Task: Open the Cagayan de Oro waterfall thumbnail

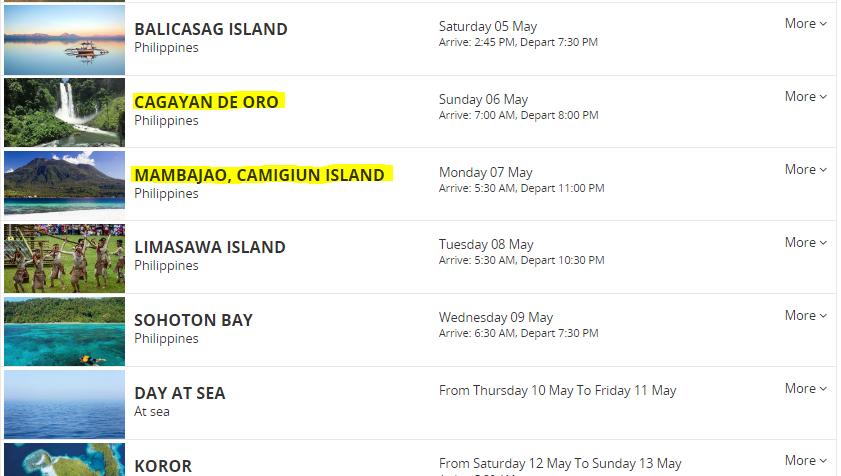Action: pyautogui.click(x=64, y=113)
